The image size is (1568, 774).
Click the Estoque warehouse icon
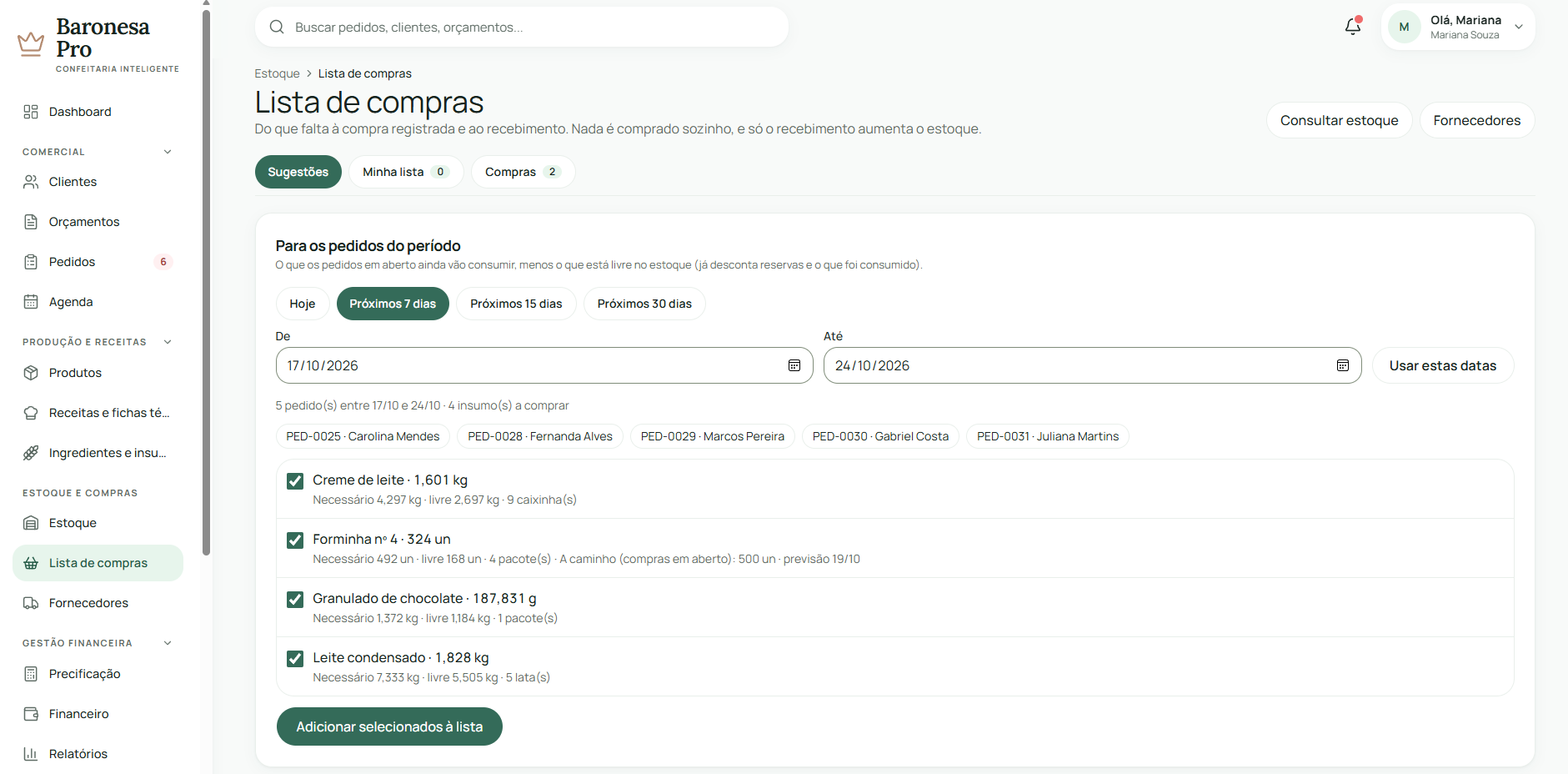[31, 523]
